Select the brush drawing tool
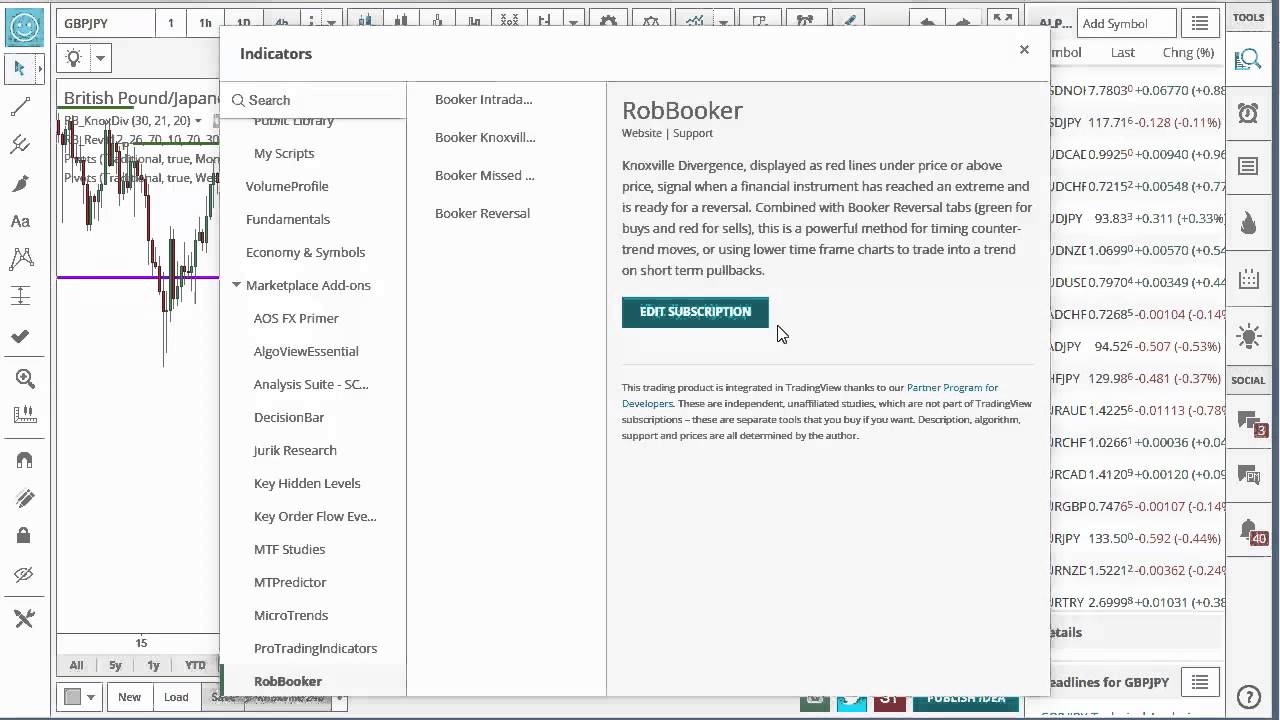This screenshot has width=1280, height=720. point(20,184)
